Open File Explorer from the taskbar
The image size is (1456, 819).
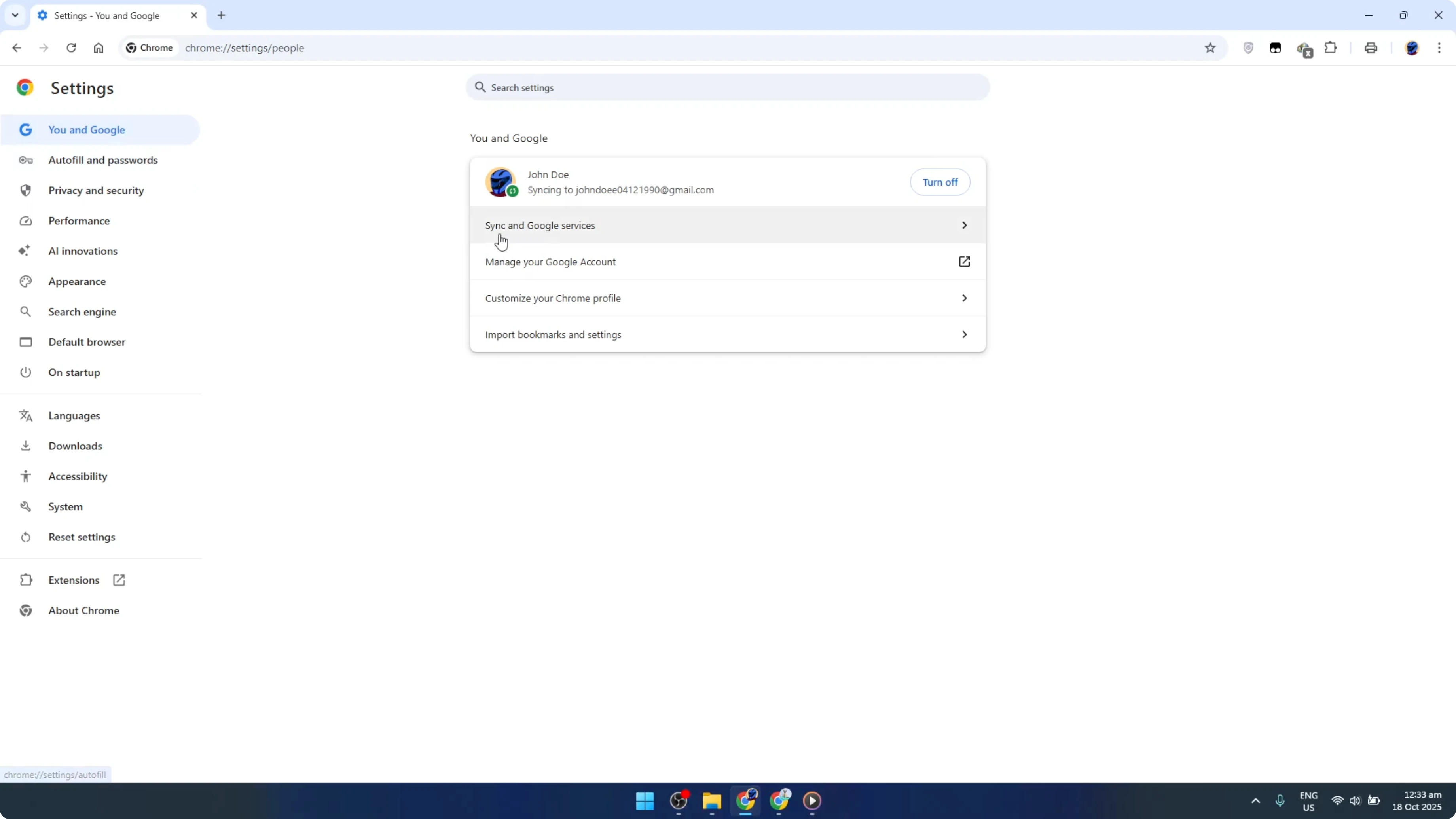pos(711,801)
